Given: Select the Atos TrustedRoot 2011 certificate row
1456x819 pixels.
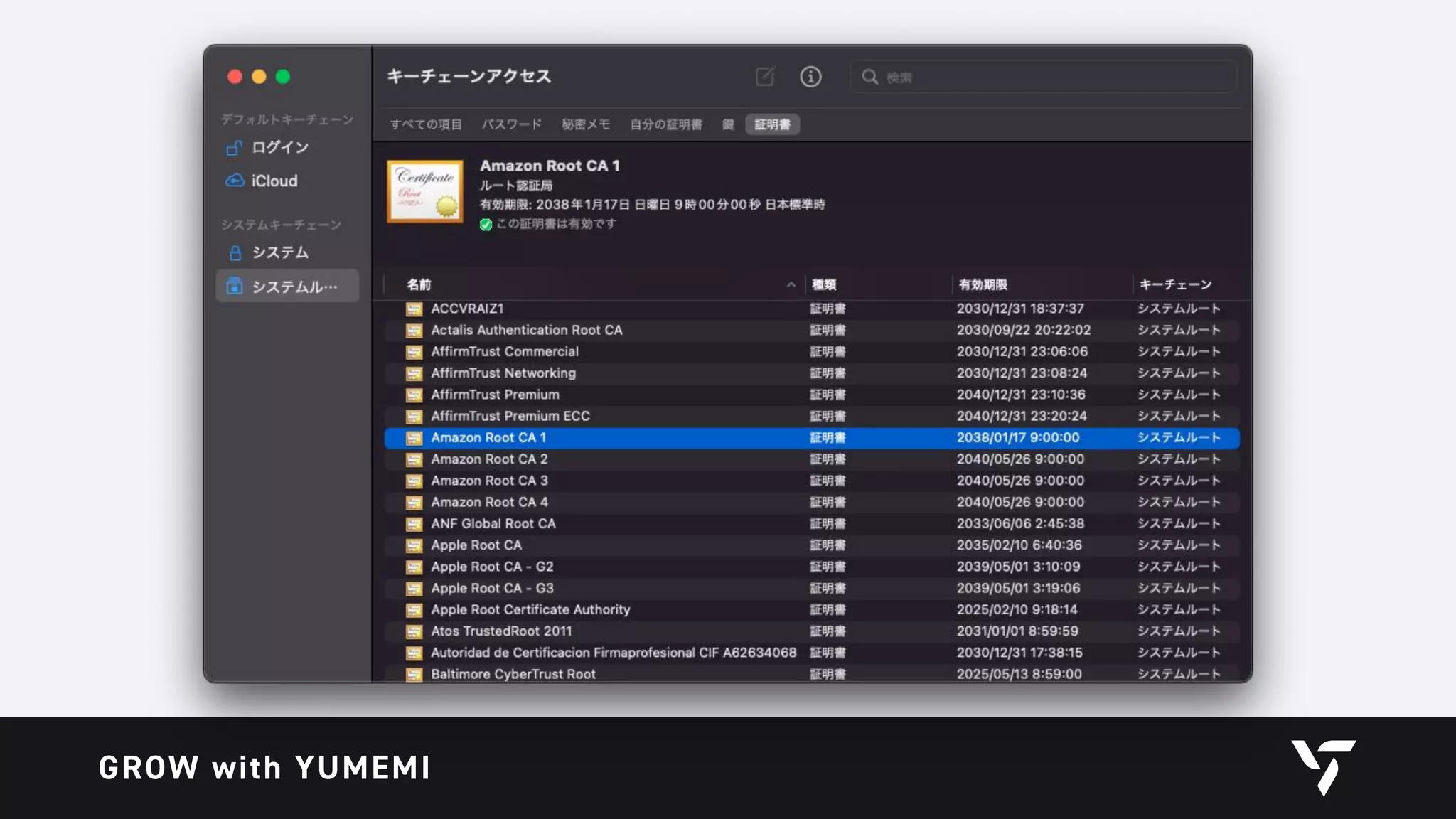Looking at the screenshot, I should [x=500, y=631].
